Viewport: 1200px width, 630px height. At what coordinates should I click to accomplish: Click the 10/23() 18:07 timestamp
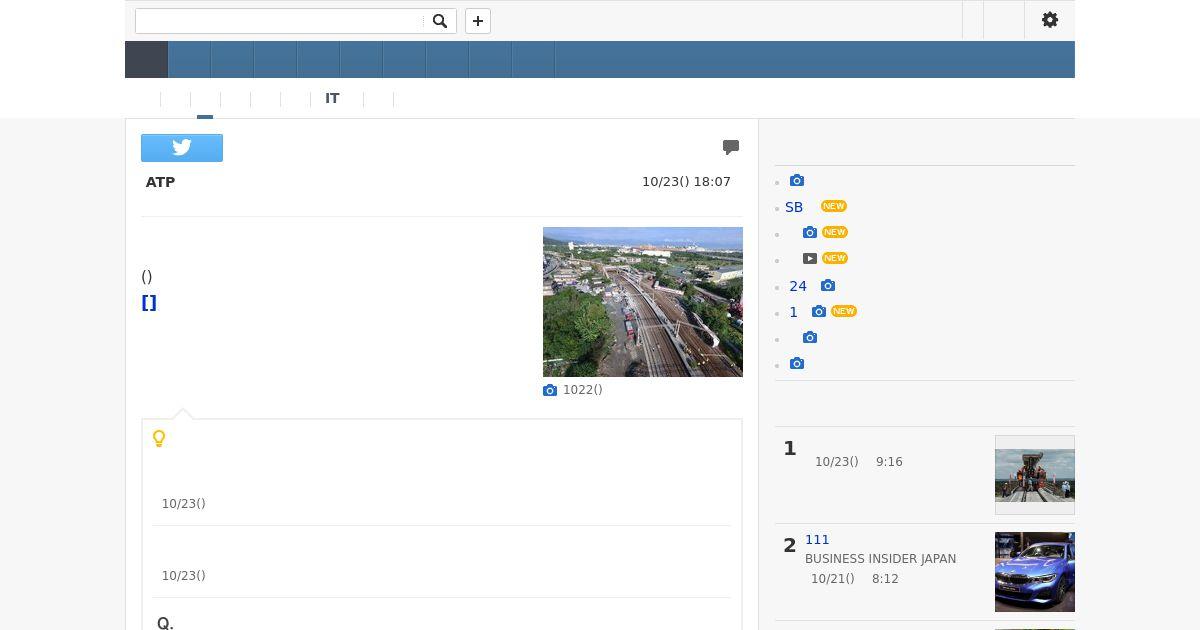686,182
